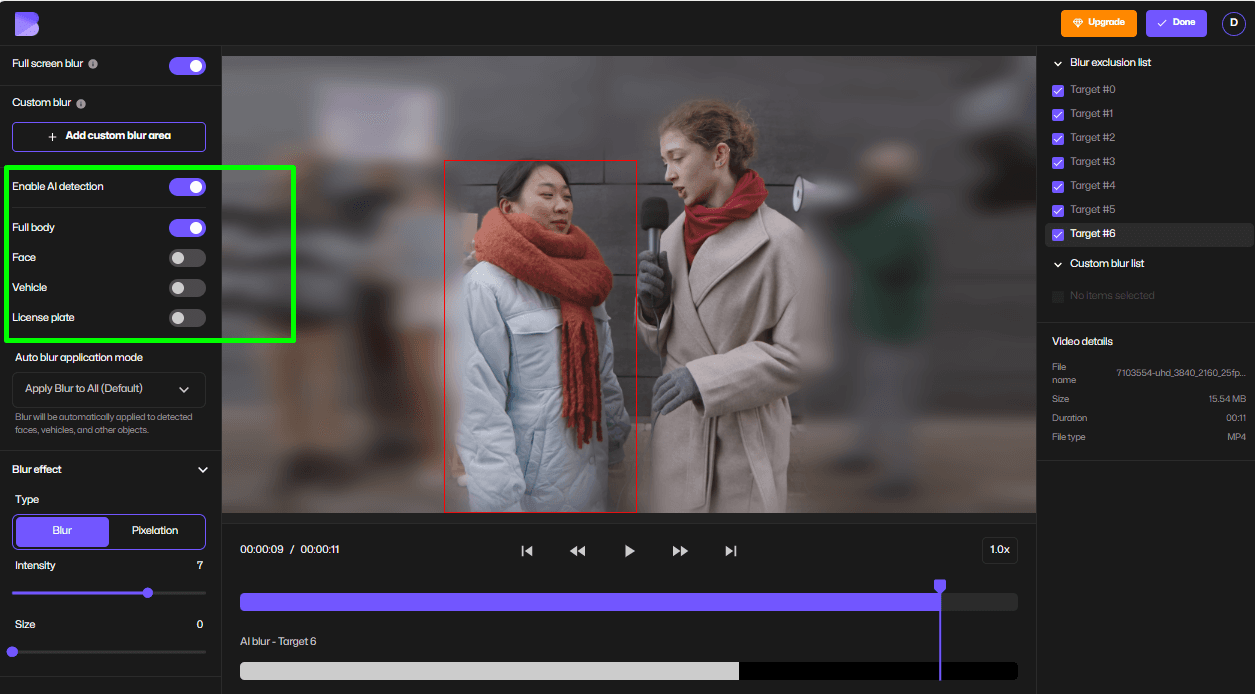Select the Blur type tab
The height and width of the screenshot is (694, 1255).
[x=60, y=531]
